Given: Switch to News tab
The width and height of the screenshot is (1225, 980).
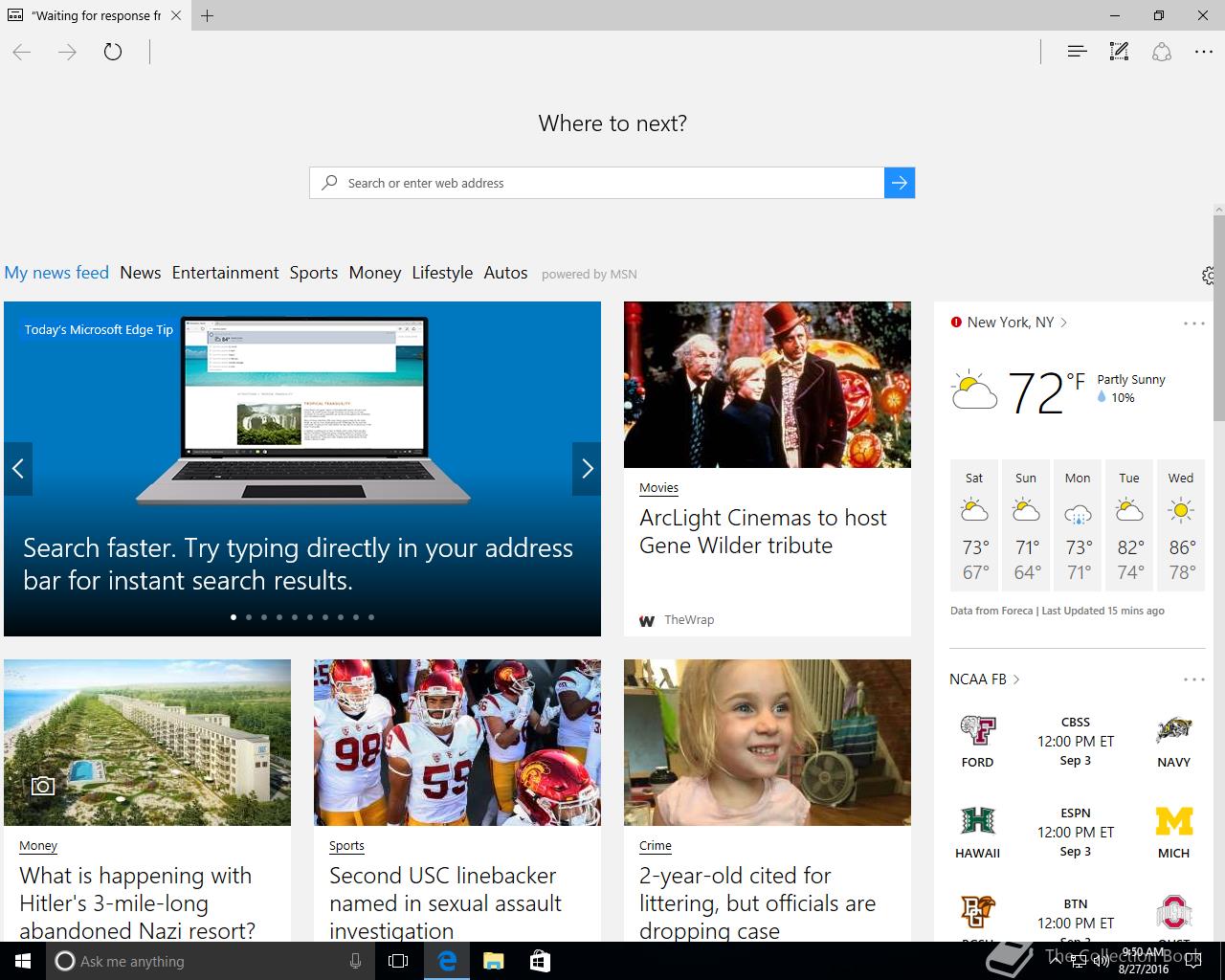Looking at the screenshot, I should pos(141,273).
